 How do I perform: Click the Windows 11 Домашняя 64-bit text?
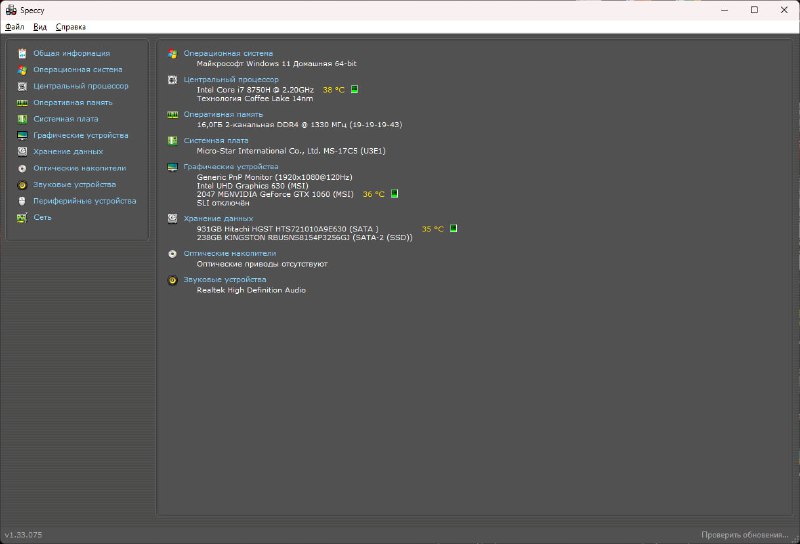(x=276, y=64)
